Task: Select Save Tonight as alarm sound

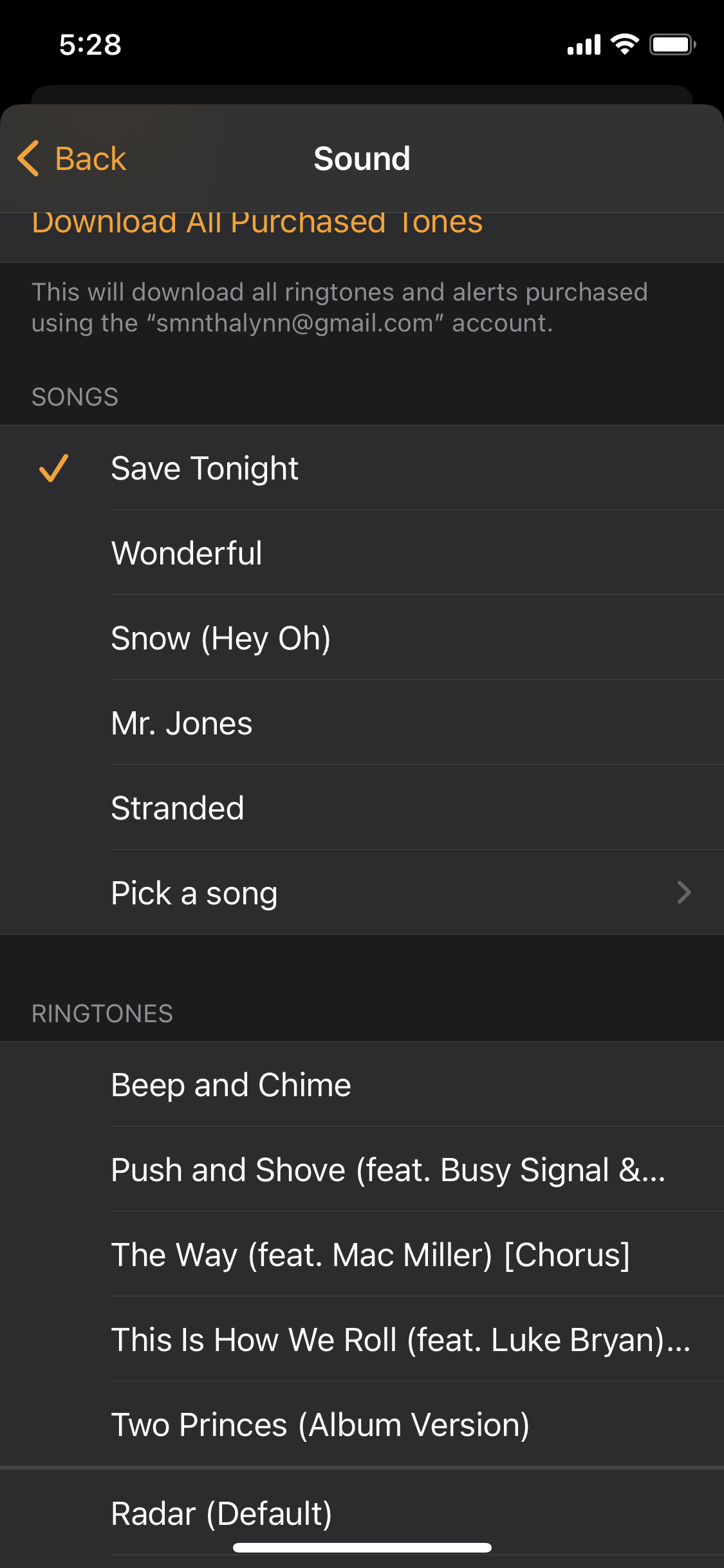Action: click(x=362, y=468)
